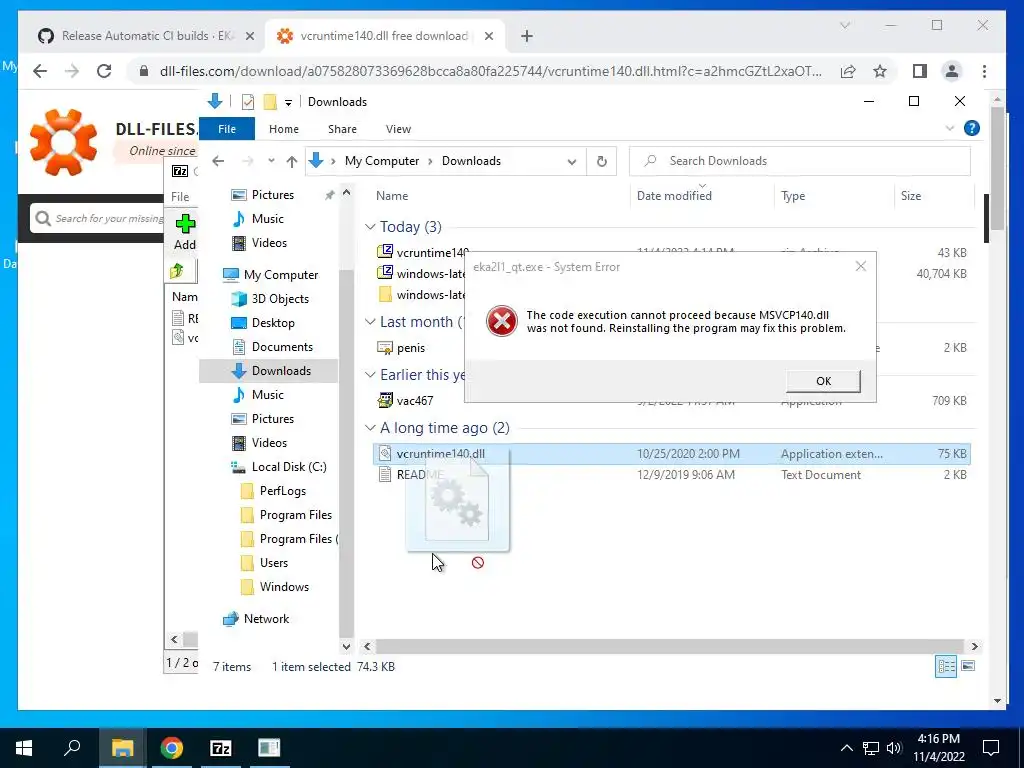Select the vac467 application file
Image resolution: width=1024 pixels, height=768 pixels.
tap(415, 400)
